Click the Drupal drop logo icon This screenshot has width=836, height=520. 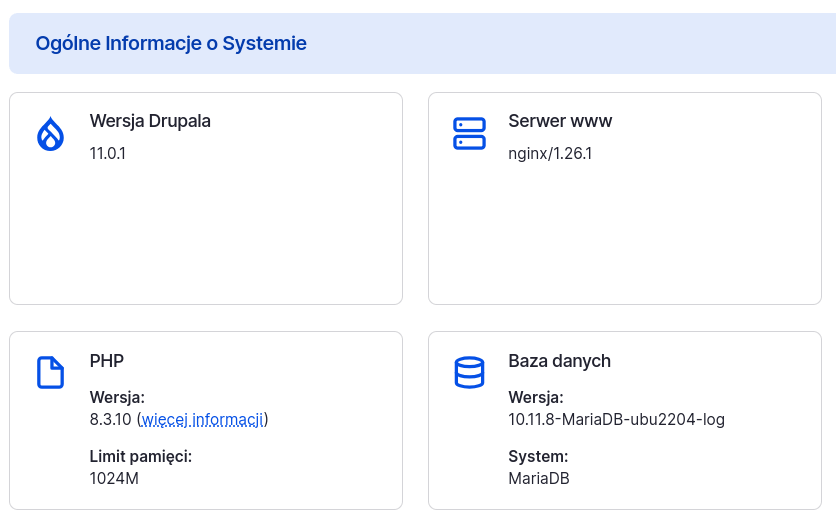pyautogui.click(x=51, y=134)
